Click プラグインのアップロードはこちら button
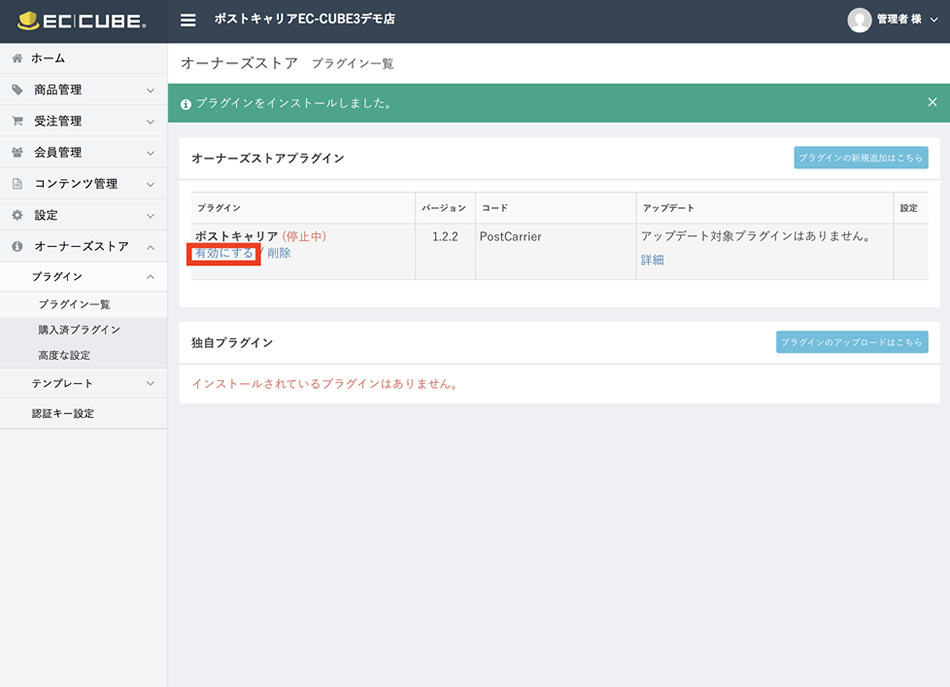950x687 pixels. click(852, 342)
